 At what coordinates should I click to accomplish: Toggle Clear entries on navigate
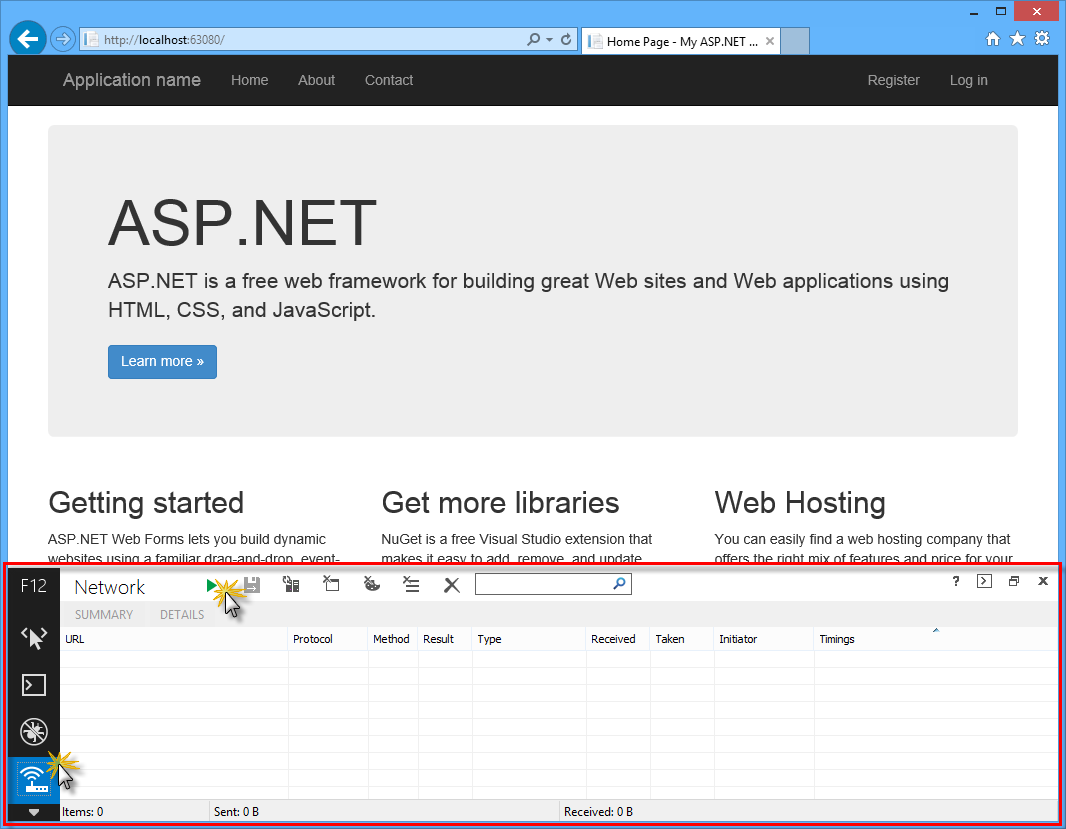(331, 584)
